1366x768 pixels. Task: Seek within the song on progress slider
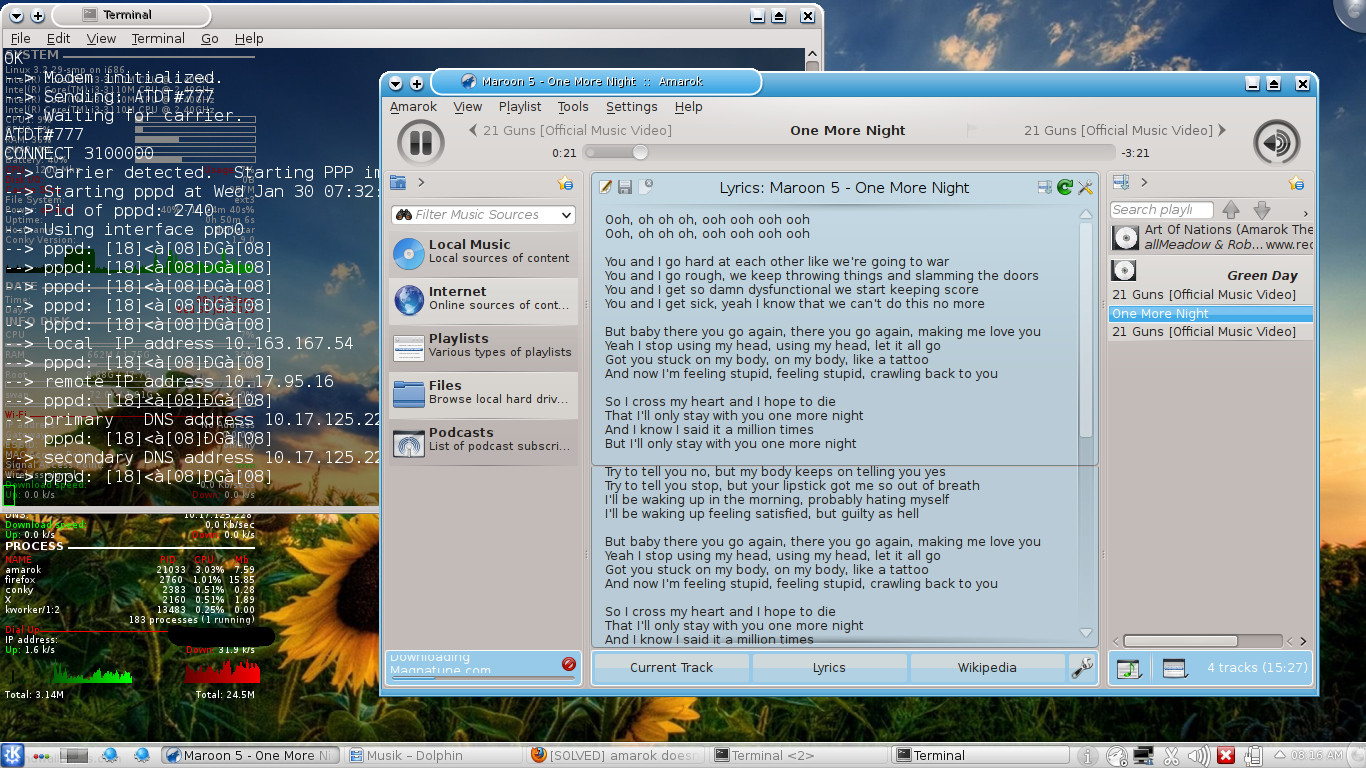click(x=849, y=152)
